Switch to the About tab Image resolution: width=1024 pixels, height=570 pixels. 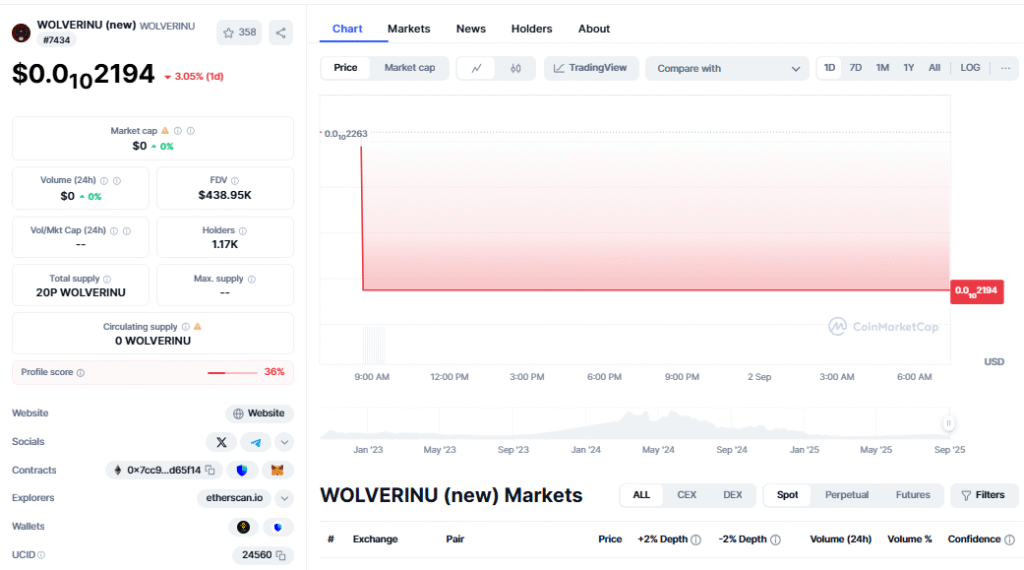click(594, 29)
